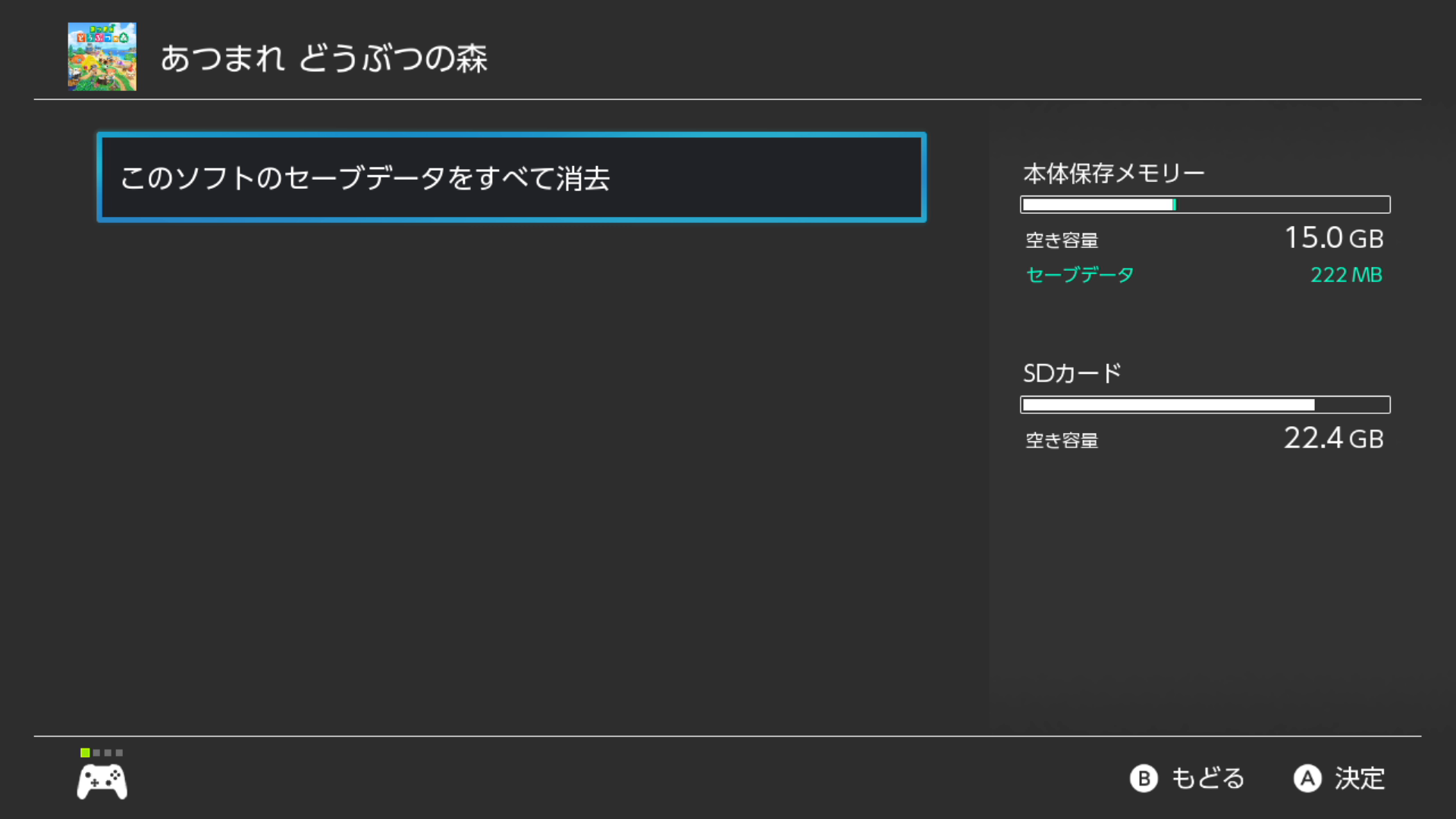Click the あつまれ どうぶつの森 title text
The height and width of the screenshot is (819, 1456).
pos(324,58)
